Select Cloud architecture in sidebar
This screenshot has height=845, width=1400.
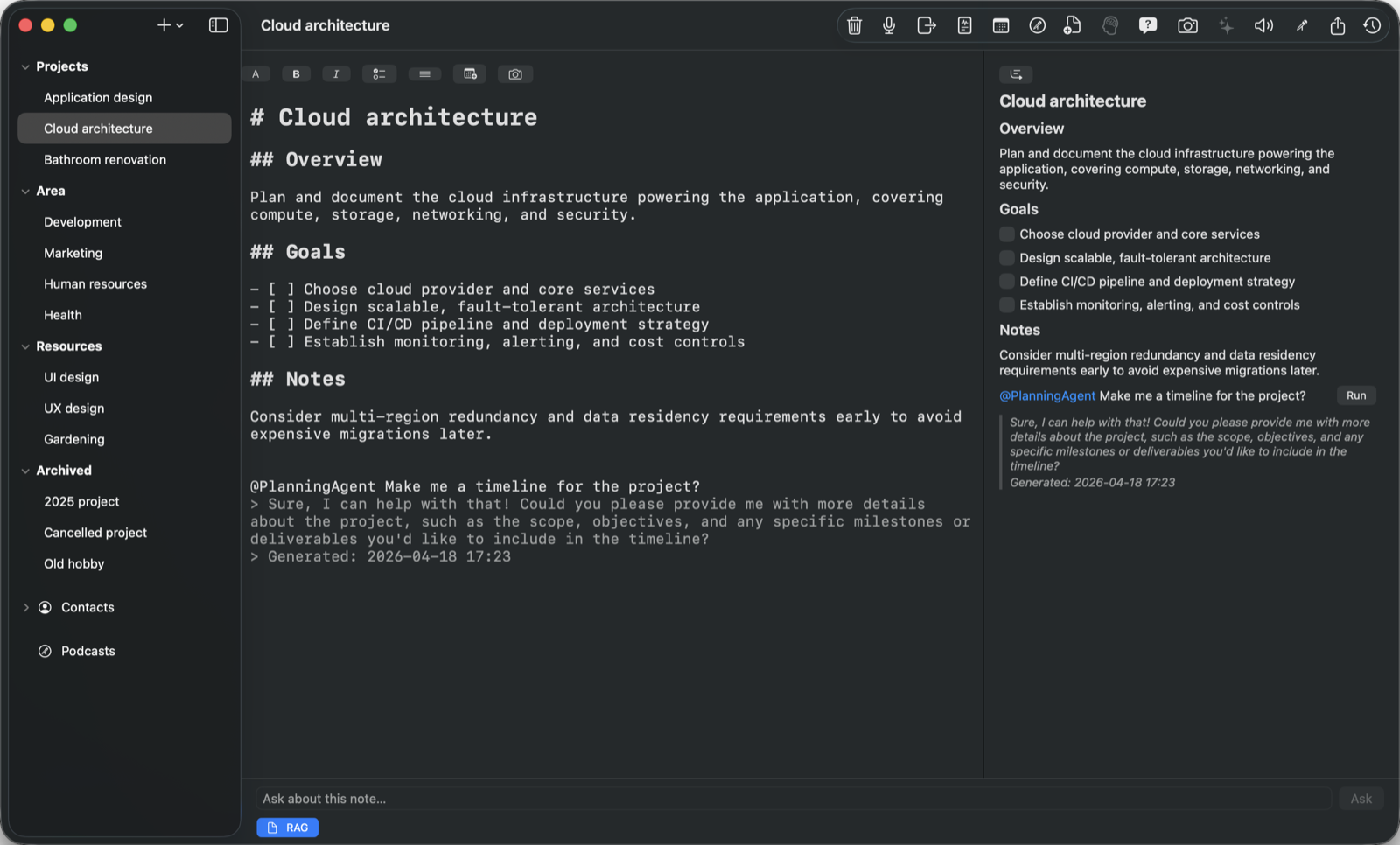124,129
